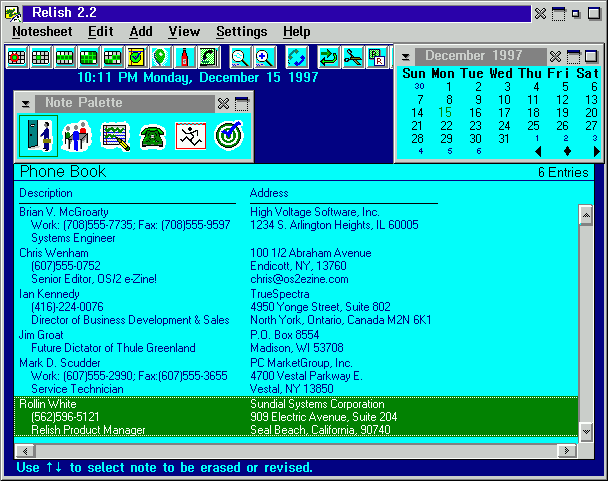Click the phone book scroll up arrow
The height and width of the screenshot is (481, 608).
[586, 215]
